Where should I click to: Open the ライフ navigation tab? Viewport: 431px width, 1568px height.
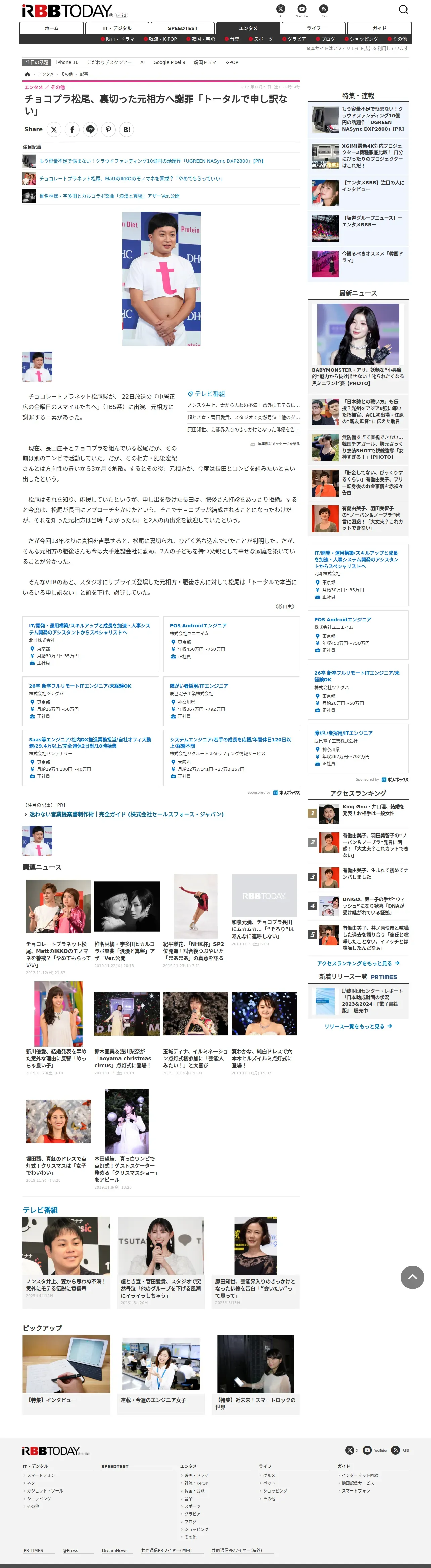pos(314,28)
